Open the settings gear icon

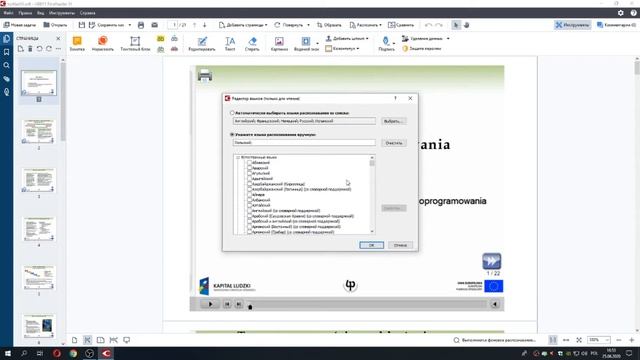(x=620, y=13)
